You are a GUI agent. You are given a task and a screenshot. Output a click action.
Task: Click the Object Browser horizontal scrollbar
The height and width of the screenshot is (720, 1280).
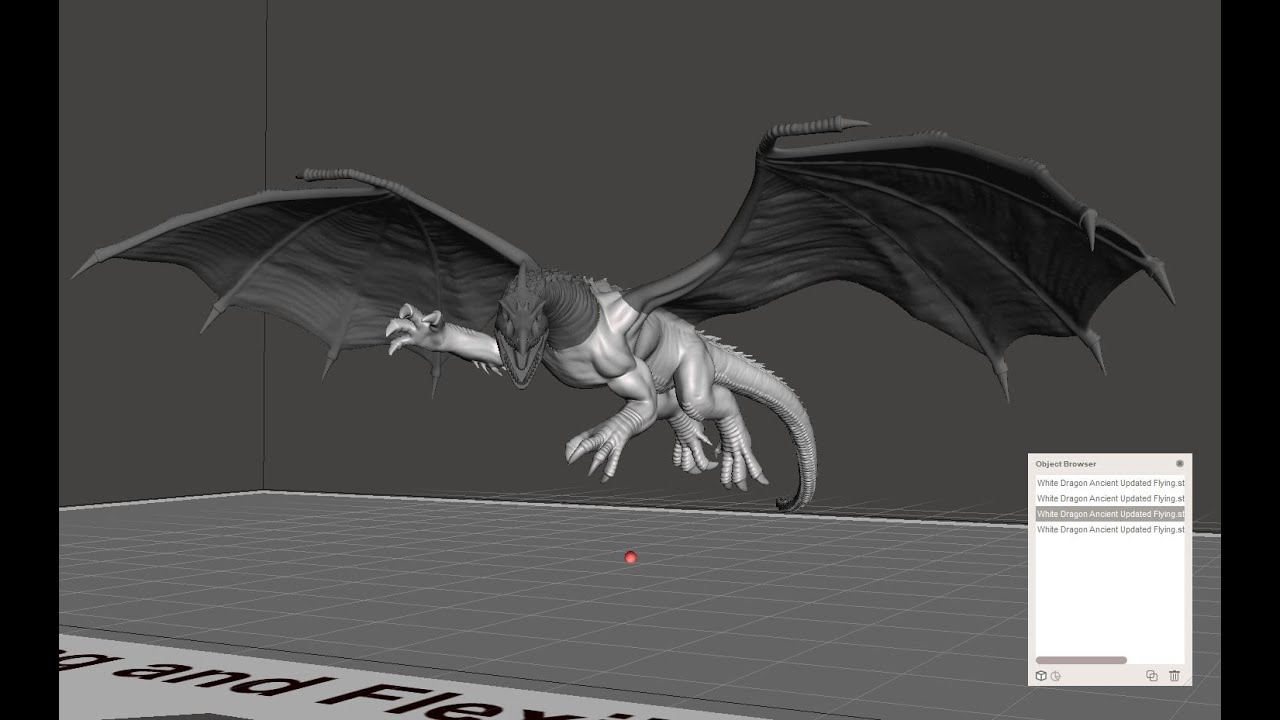coord(1081,660)
